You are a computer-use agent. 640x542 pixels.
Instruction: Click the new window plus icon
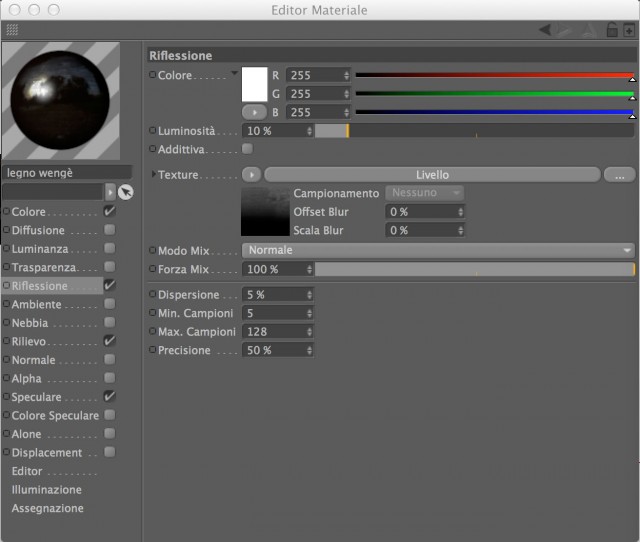[629, 30]
